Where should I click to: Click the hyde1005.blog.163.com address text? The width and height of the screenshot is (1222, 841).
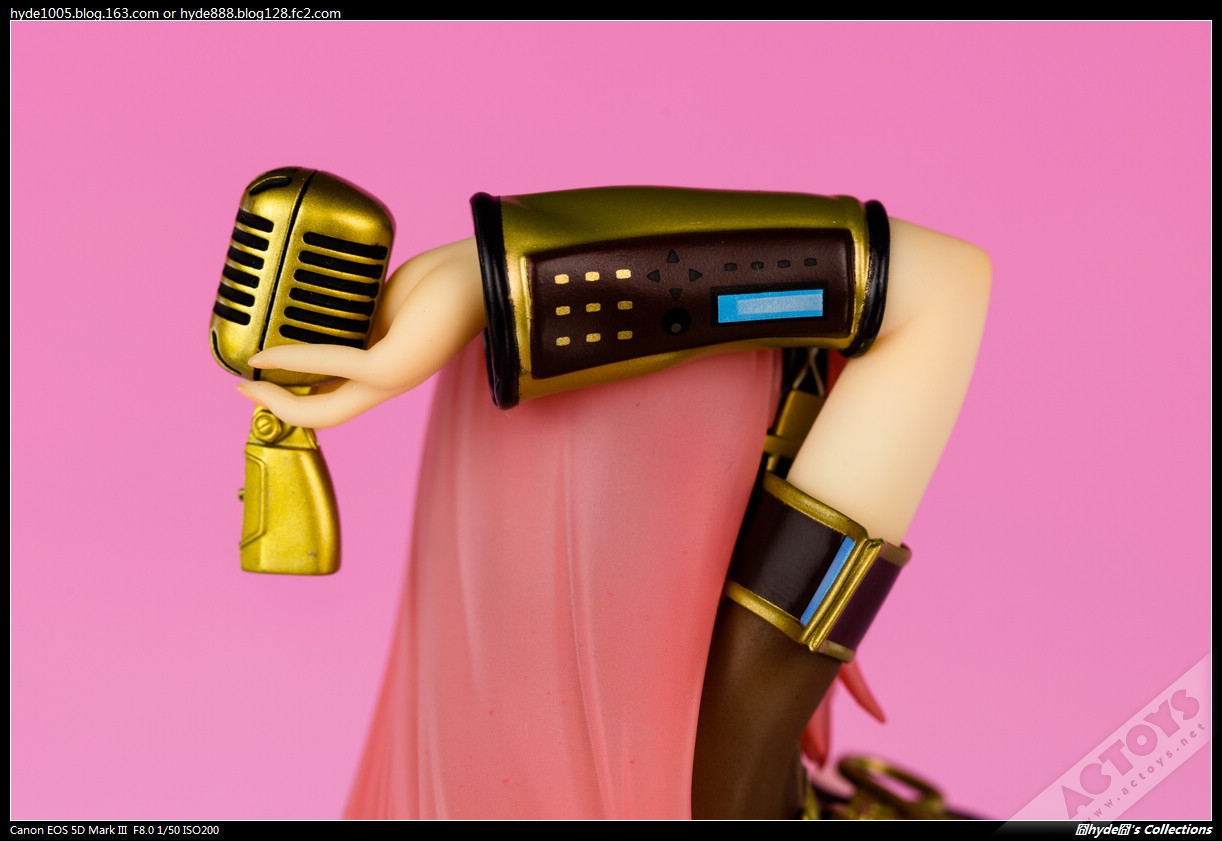[x=84, y=13]
